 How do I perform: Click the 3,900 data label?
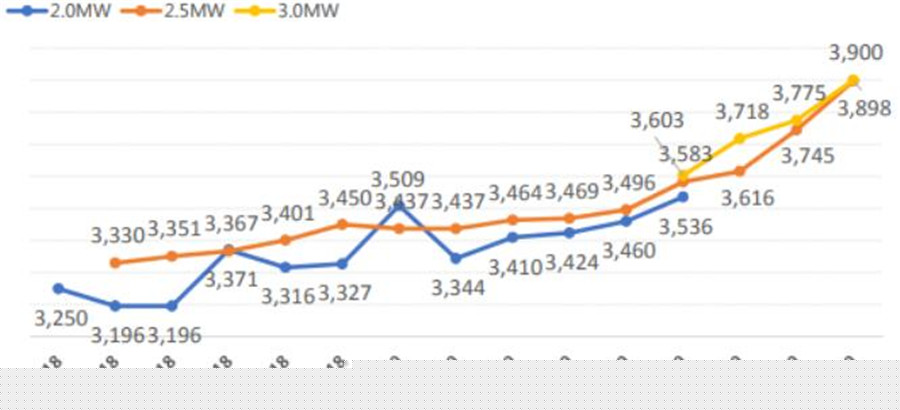pyautogui.click(x=855, y=52)
